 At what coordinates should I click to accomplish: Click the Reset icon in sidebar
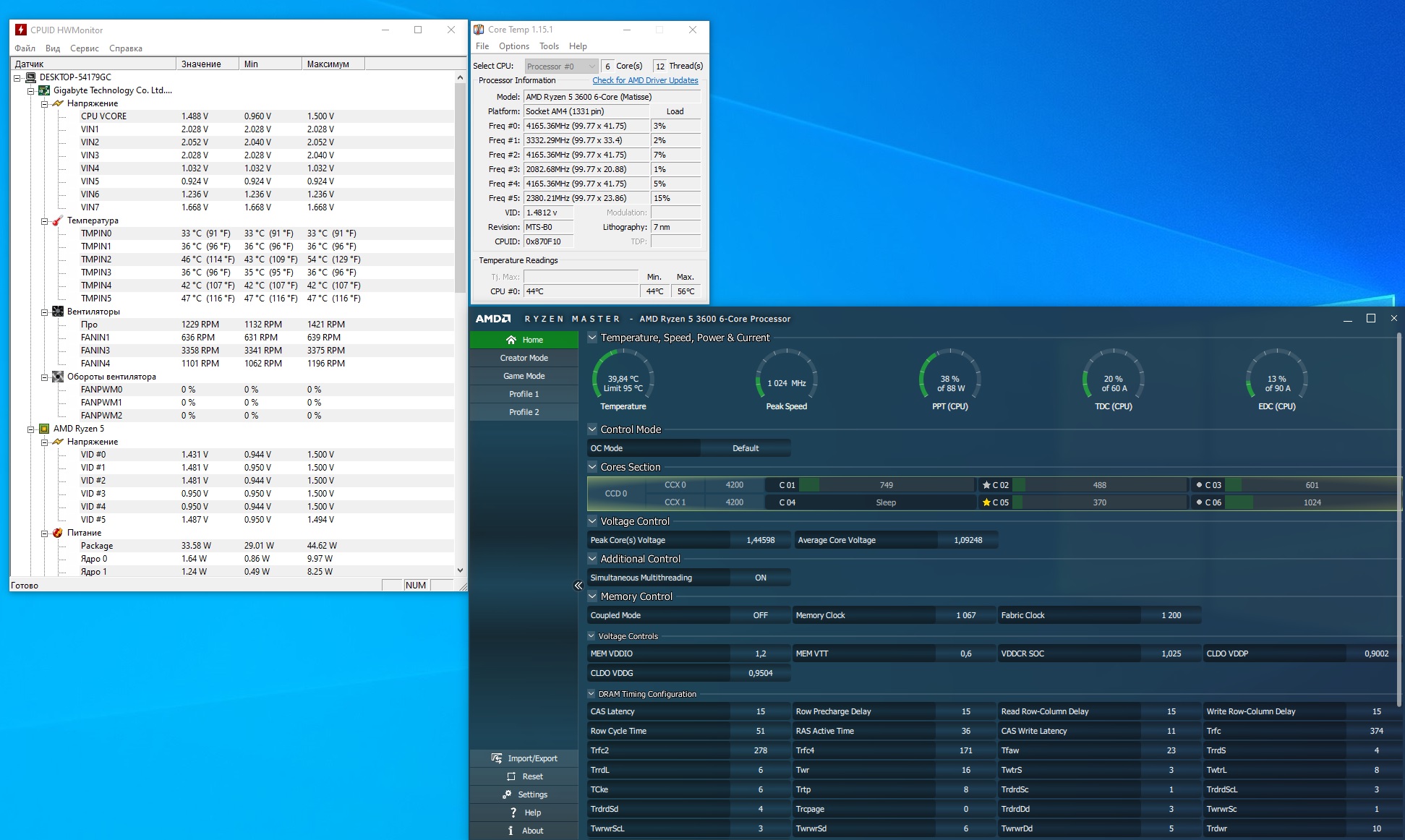point(511,776)
